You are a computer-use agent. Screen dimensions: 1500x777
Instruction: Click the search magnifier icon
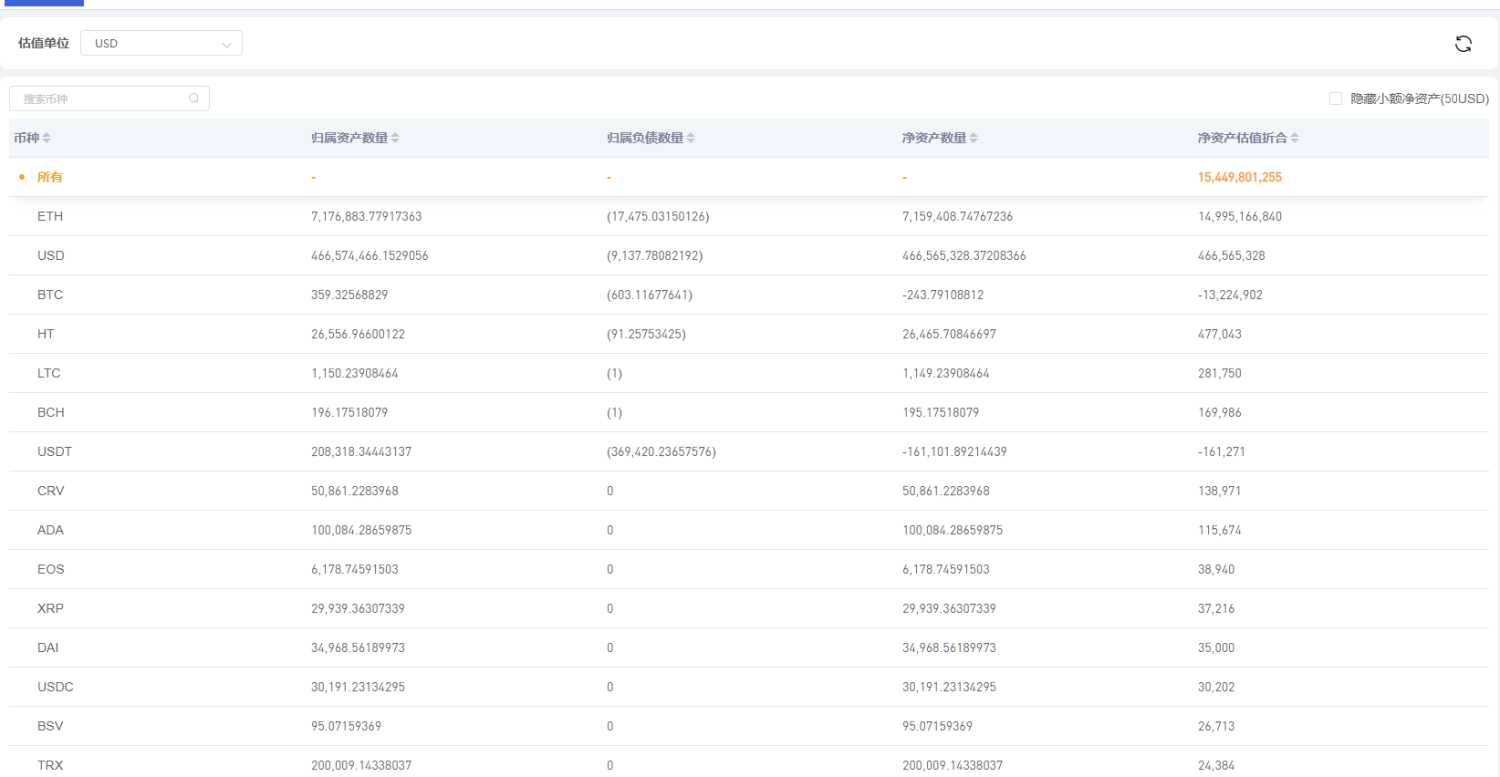[194, 98]
